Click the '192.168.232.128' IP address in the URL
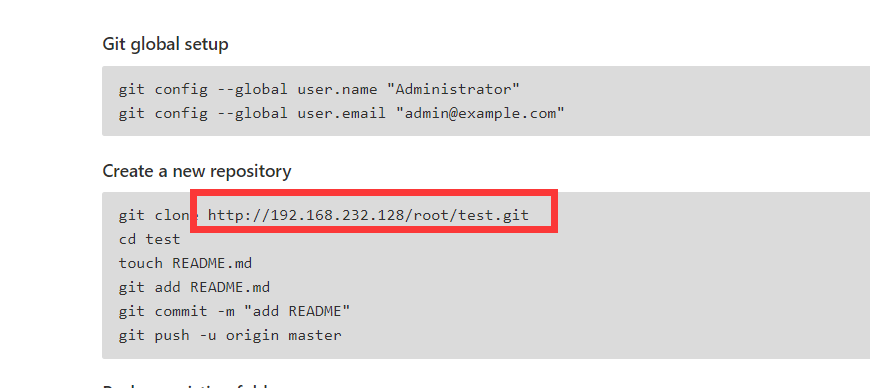The image size is (870, 388). [336, 215]
